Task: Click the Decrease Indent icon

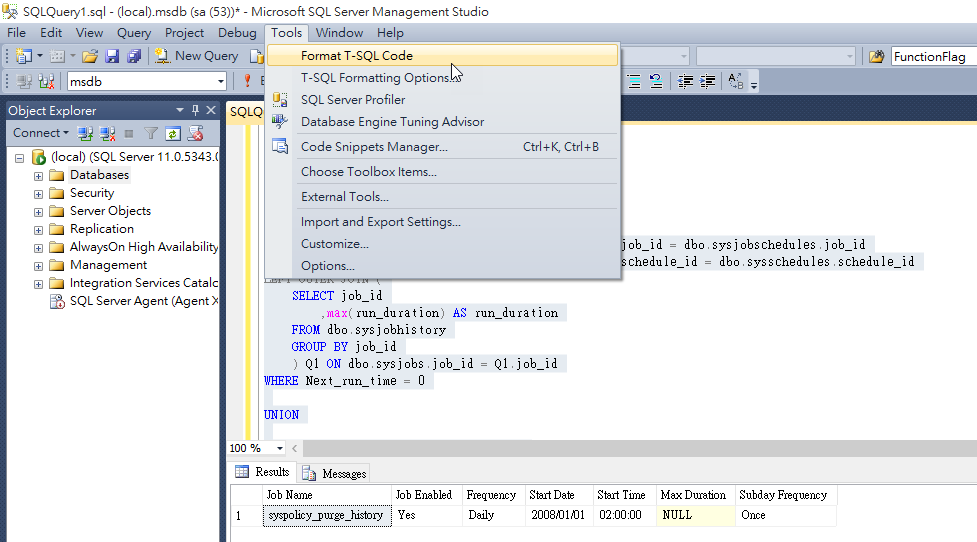Action: pyautogui.click(x=685, y=82)
